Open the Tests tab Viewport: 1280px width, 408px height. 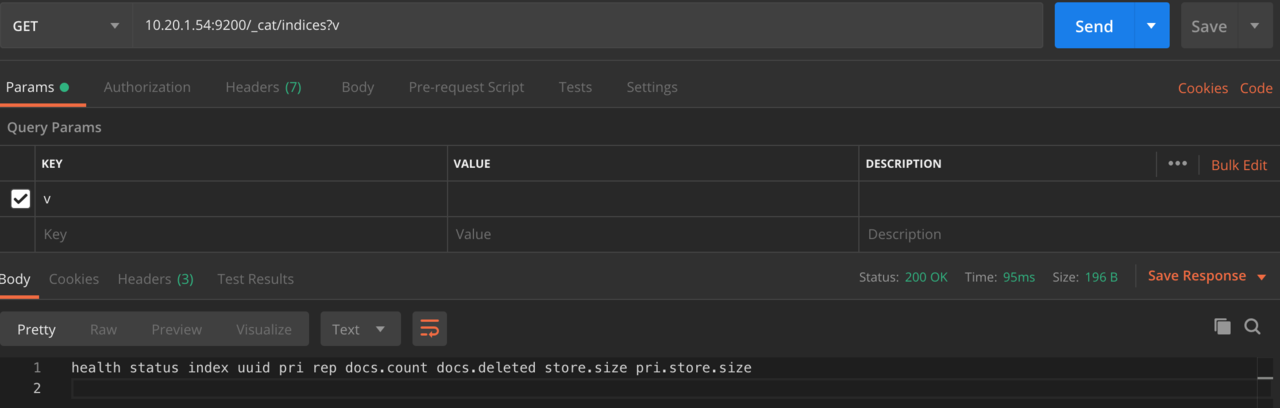coord(575,87)
